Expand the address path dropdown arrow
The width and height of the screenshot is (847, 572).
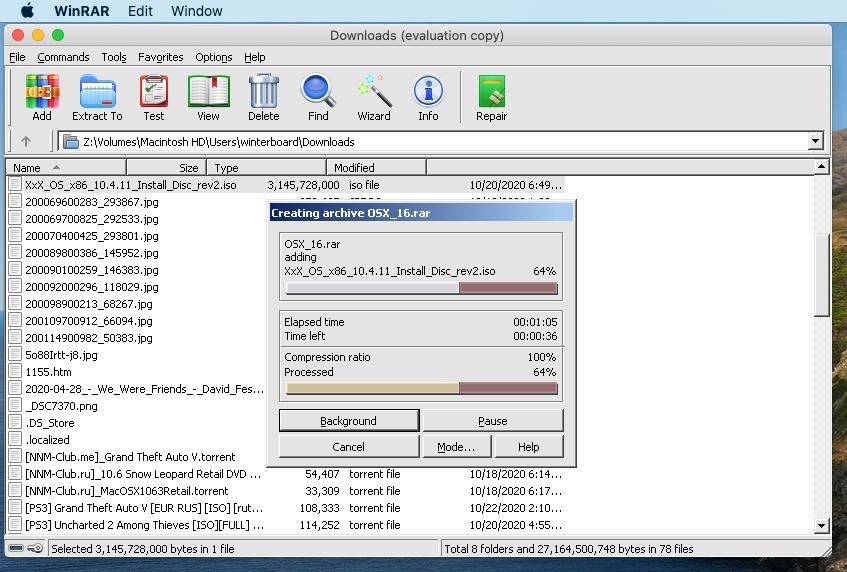coord(815,142)
